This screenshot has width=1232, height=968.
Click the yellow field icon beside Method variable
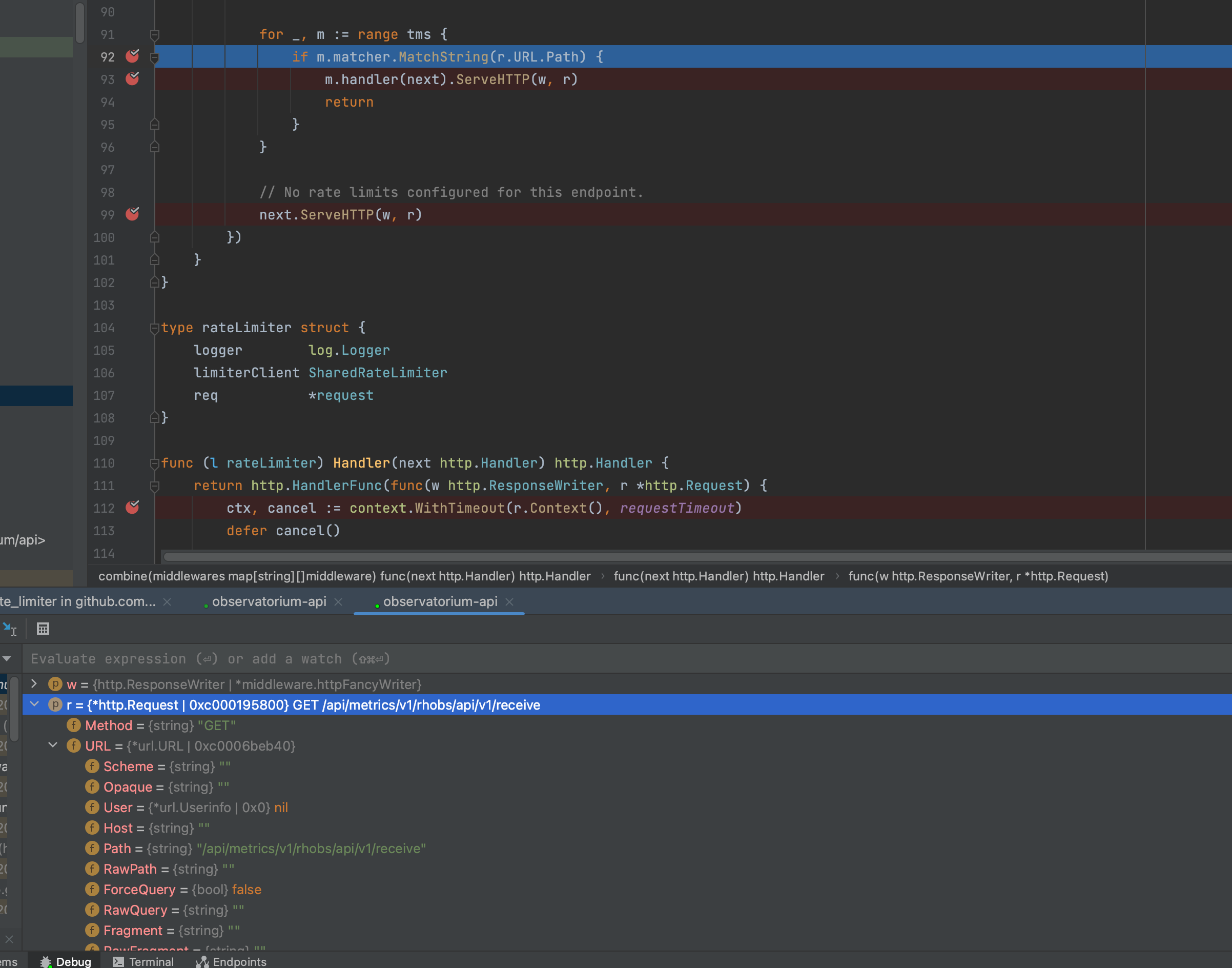click(74, 725)
